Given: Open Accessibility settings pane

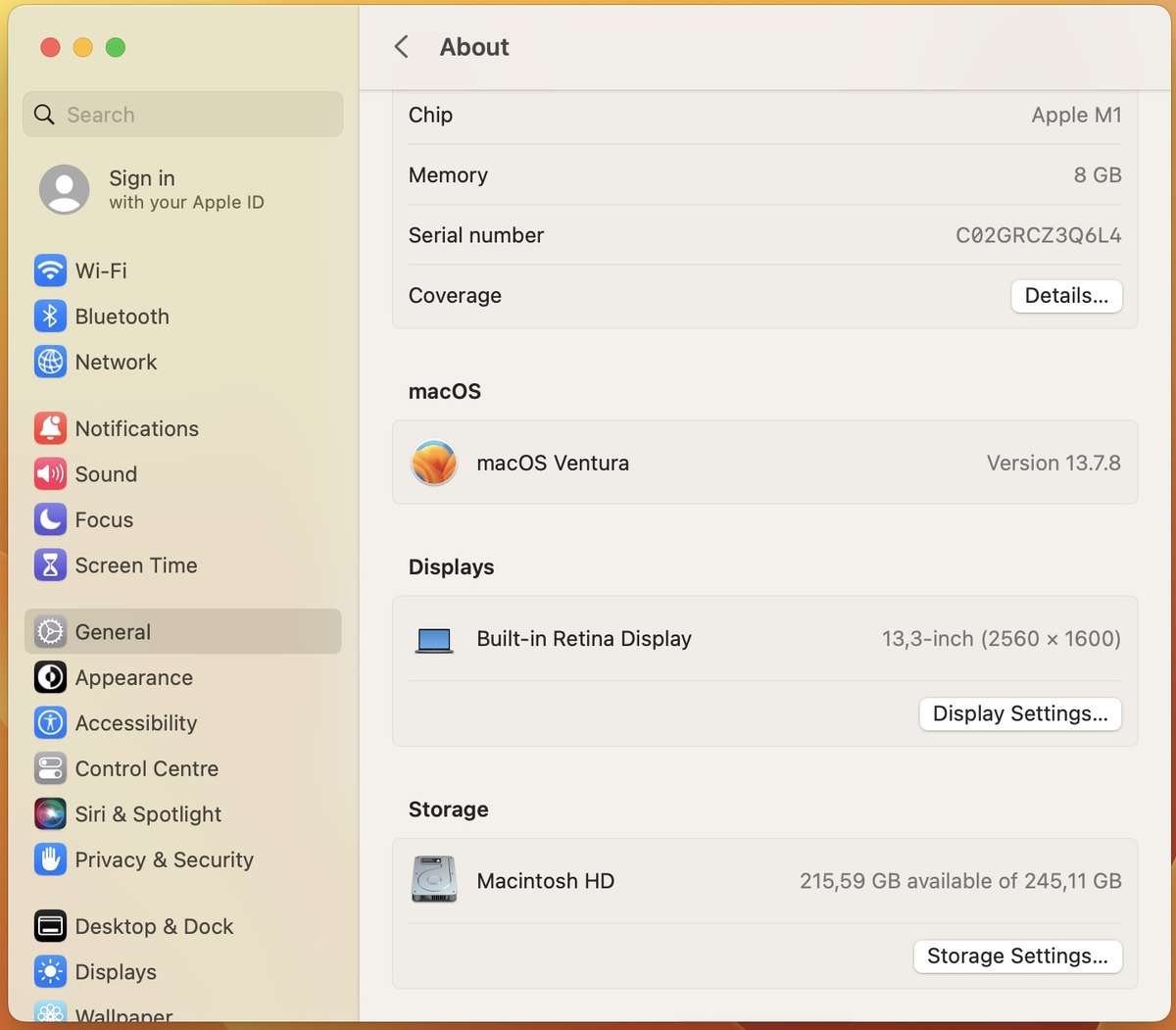Looking at the screenshot, I should pos(135,723).
